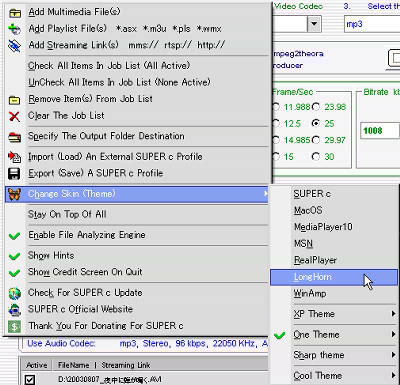Select the WinAmp skin
400x385 pixels.
pyautogui.click(x=334, y=294)
